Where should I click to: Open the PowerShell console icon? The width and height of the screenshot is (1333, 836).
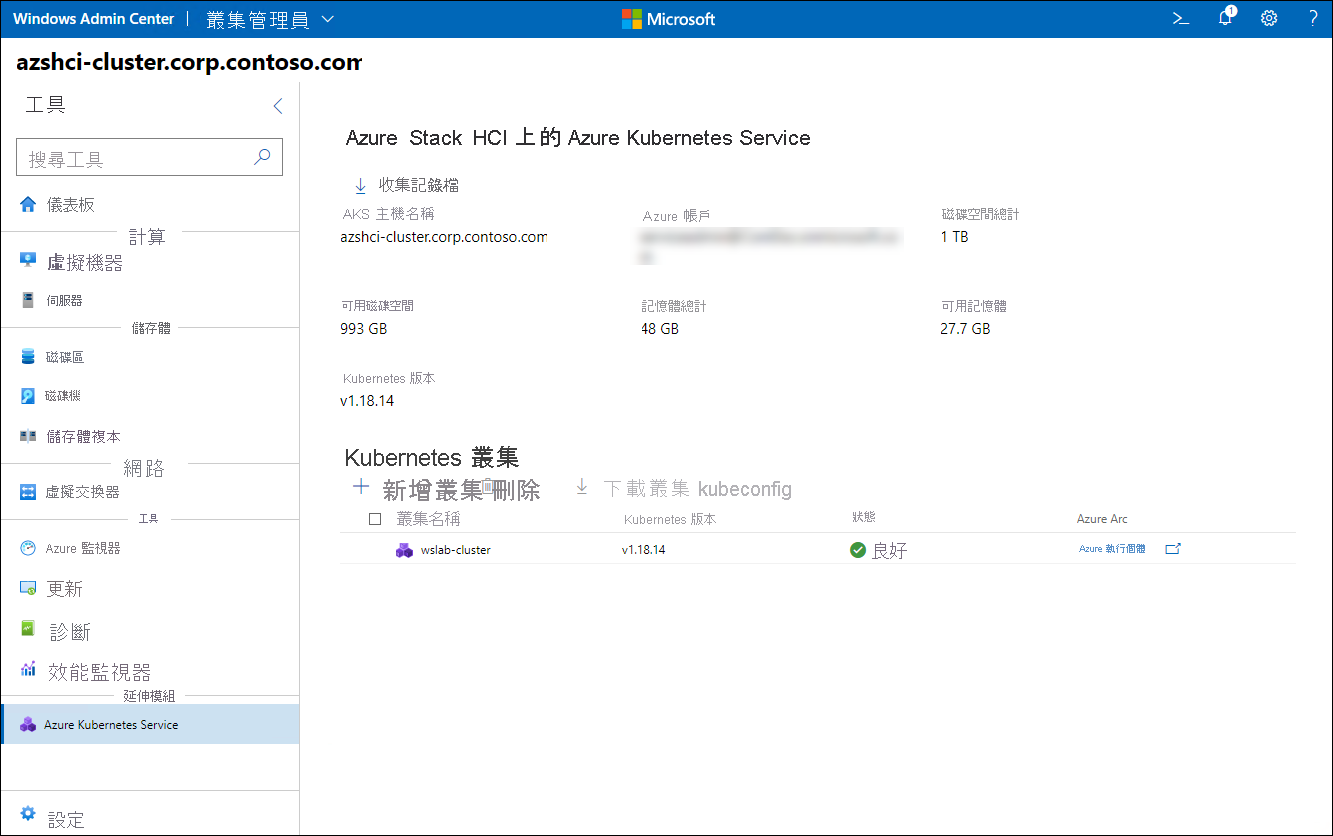tap(1181, 18)
